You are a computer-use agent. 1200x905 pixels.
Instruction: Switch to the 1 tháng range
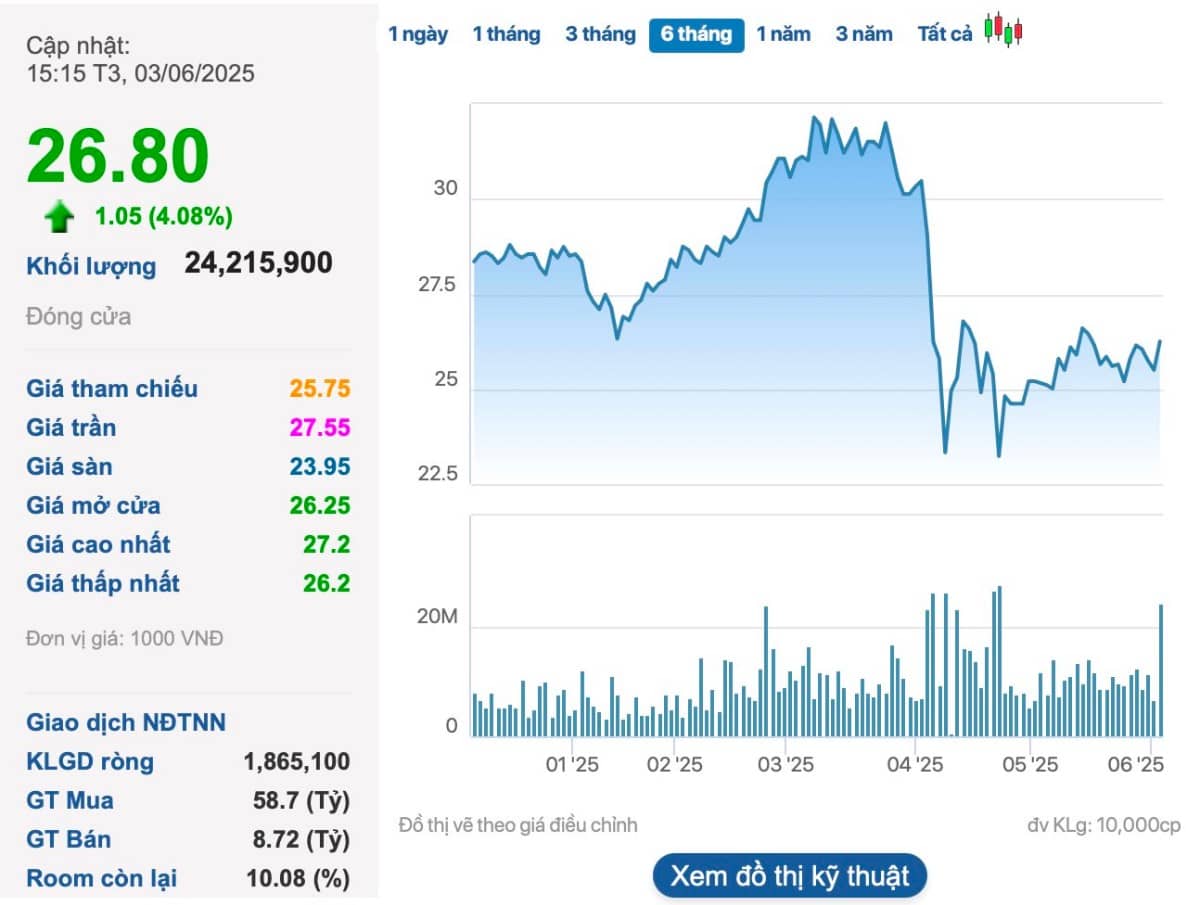click(x=506, y=34)
